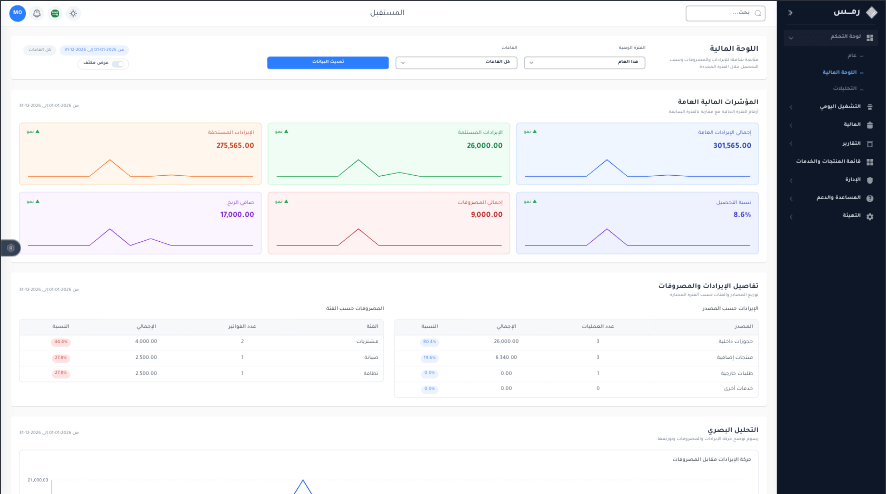Open إجمالي الإيرادات العامة 301,565.00 card

click(x=637, y=154)
